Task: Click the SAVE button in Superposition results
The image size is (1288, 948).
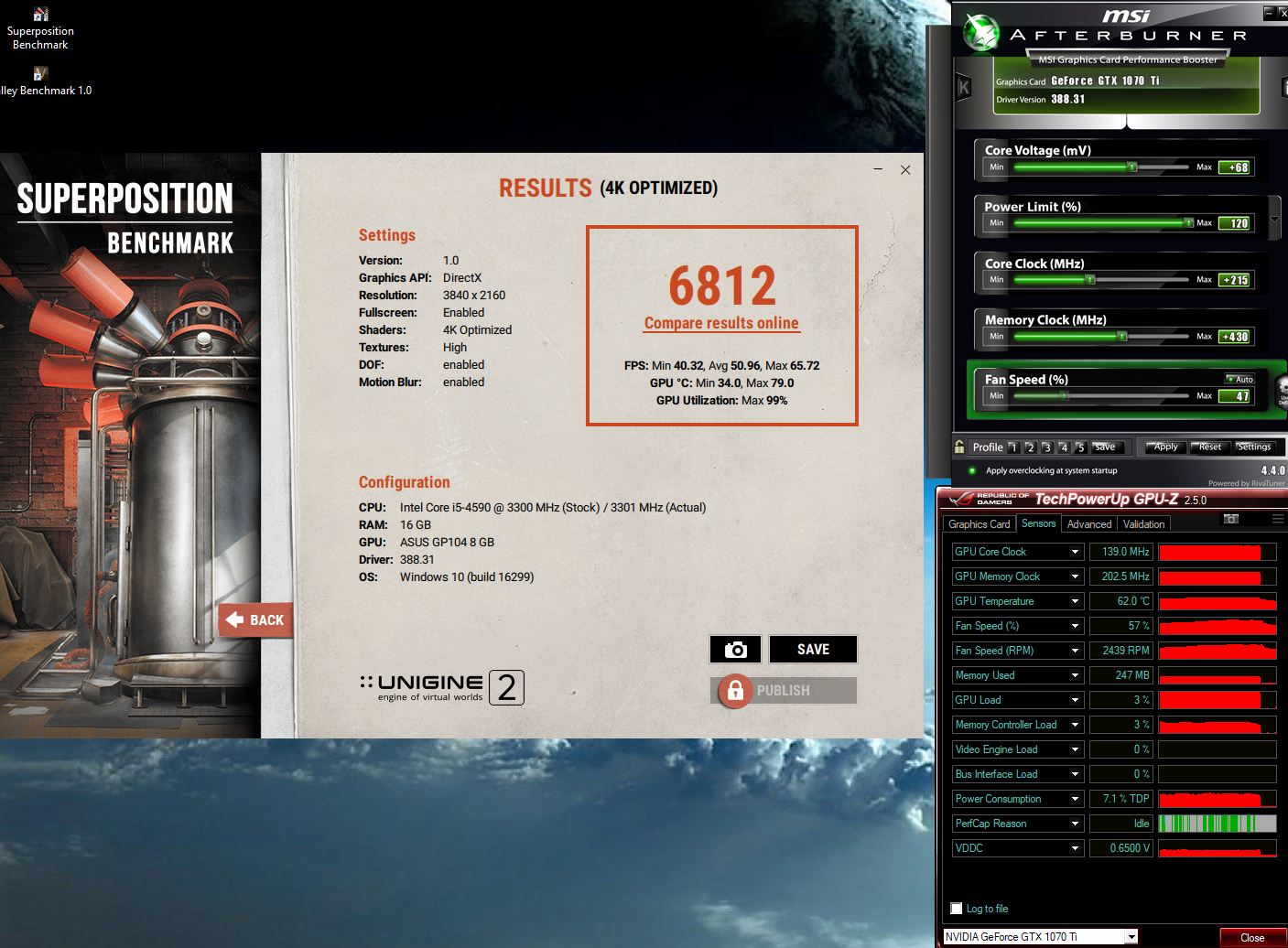Action: 813,649
